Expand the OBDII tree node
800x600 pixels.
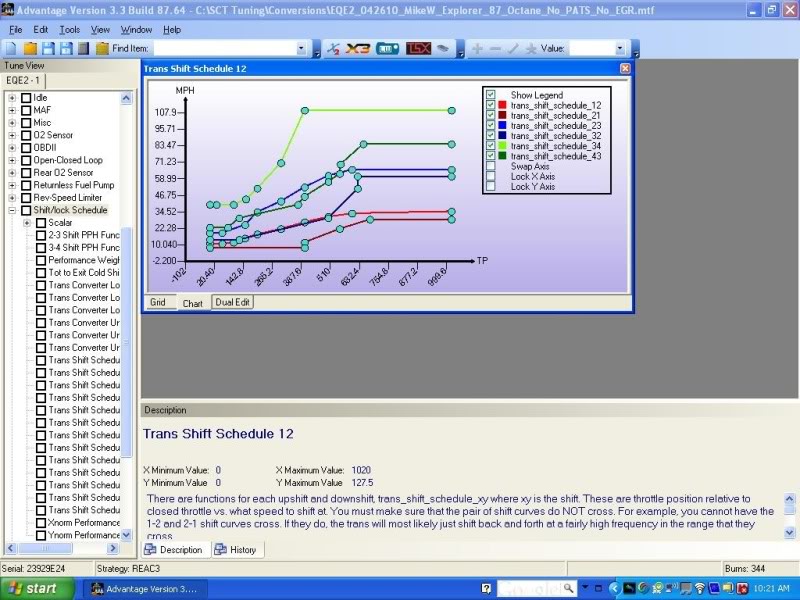[12, 148]
